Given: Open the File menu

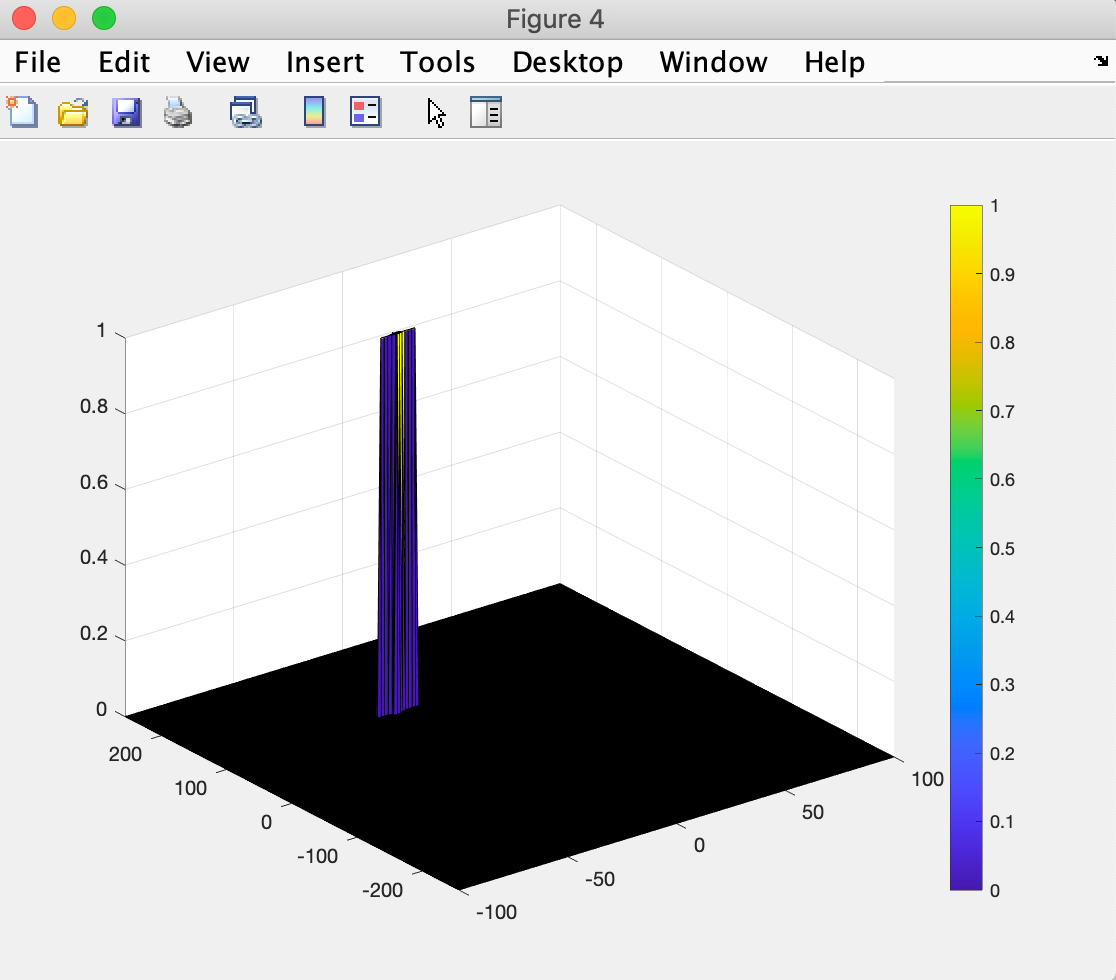Looking at the screenshot, I should tap(38, 63).
